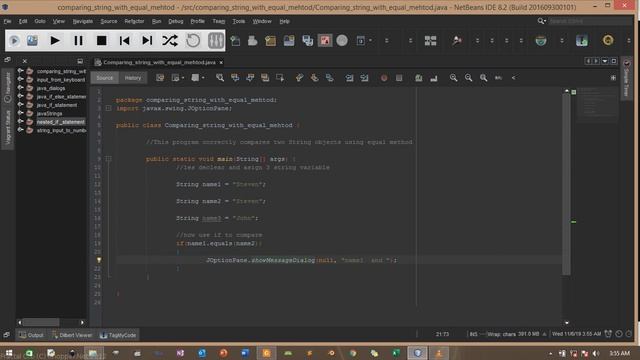Viewport: 640px width, 360px height.
Task: Click the editor vertical scrollbar
Action: point(567,184)
